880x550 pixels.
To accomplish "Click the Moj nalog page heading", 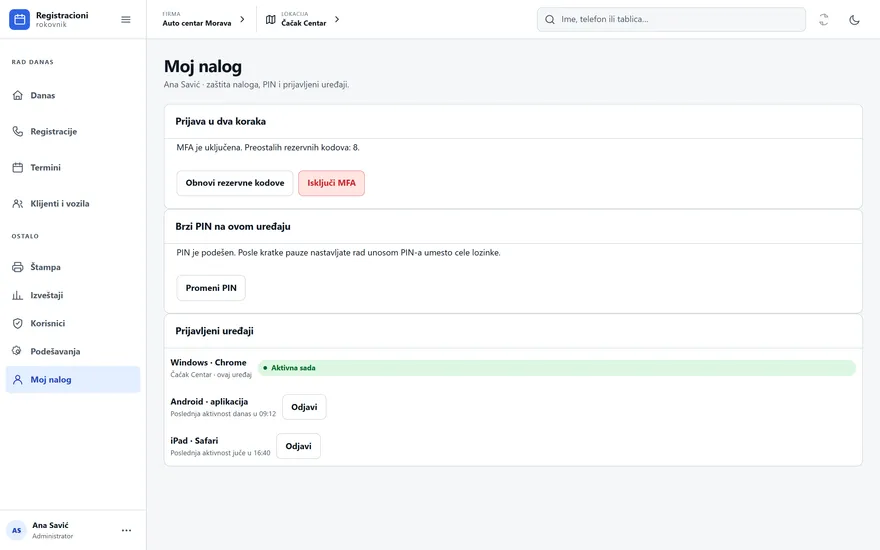I will click(203, 66).
